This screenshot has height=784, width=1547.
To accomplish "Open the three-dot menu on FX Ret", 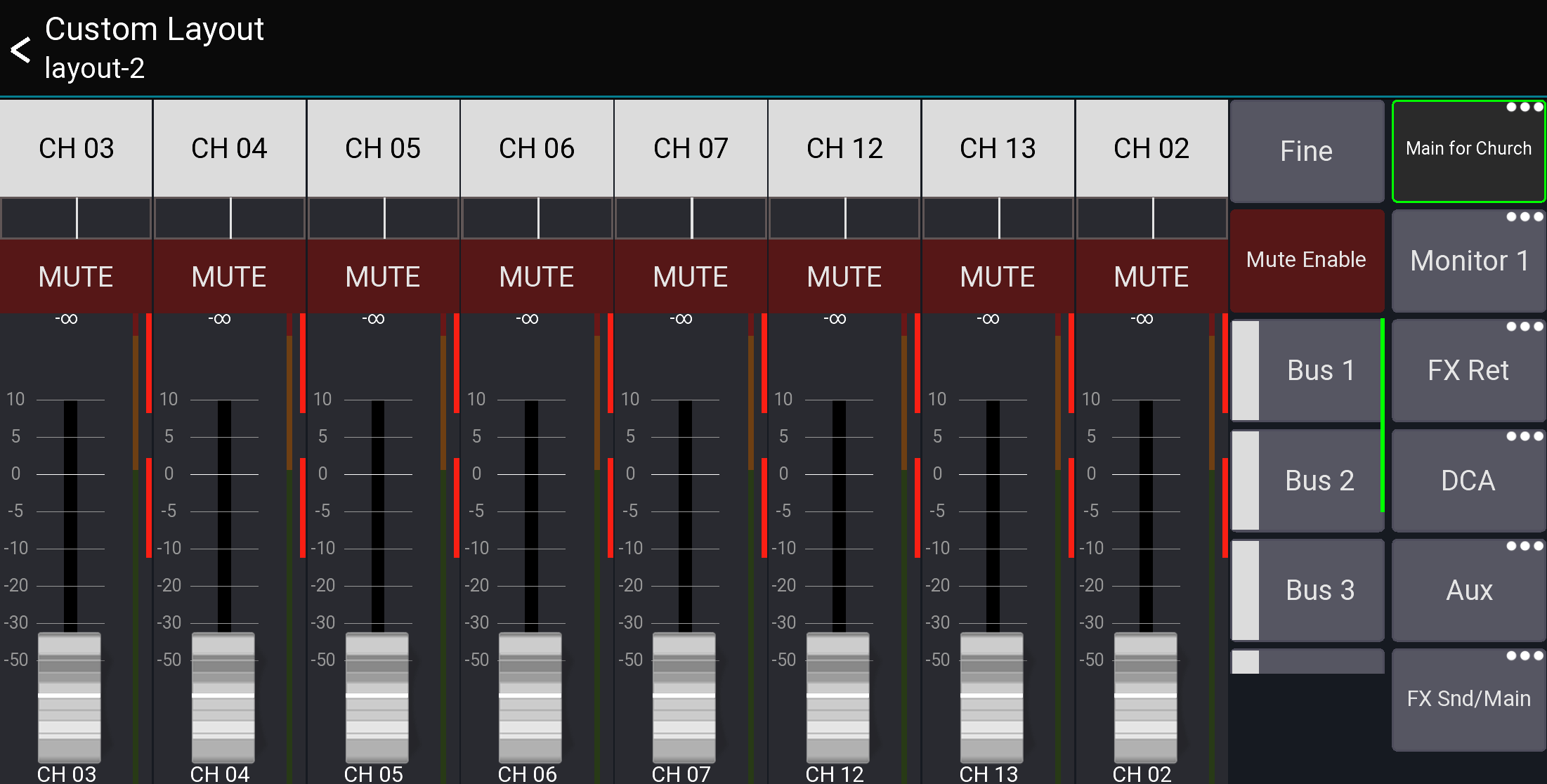I will click(1526, 326).
